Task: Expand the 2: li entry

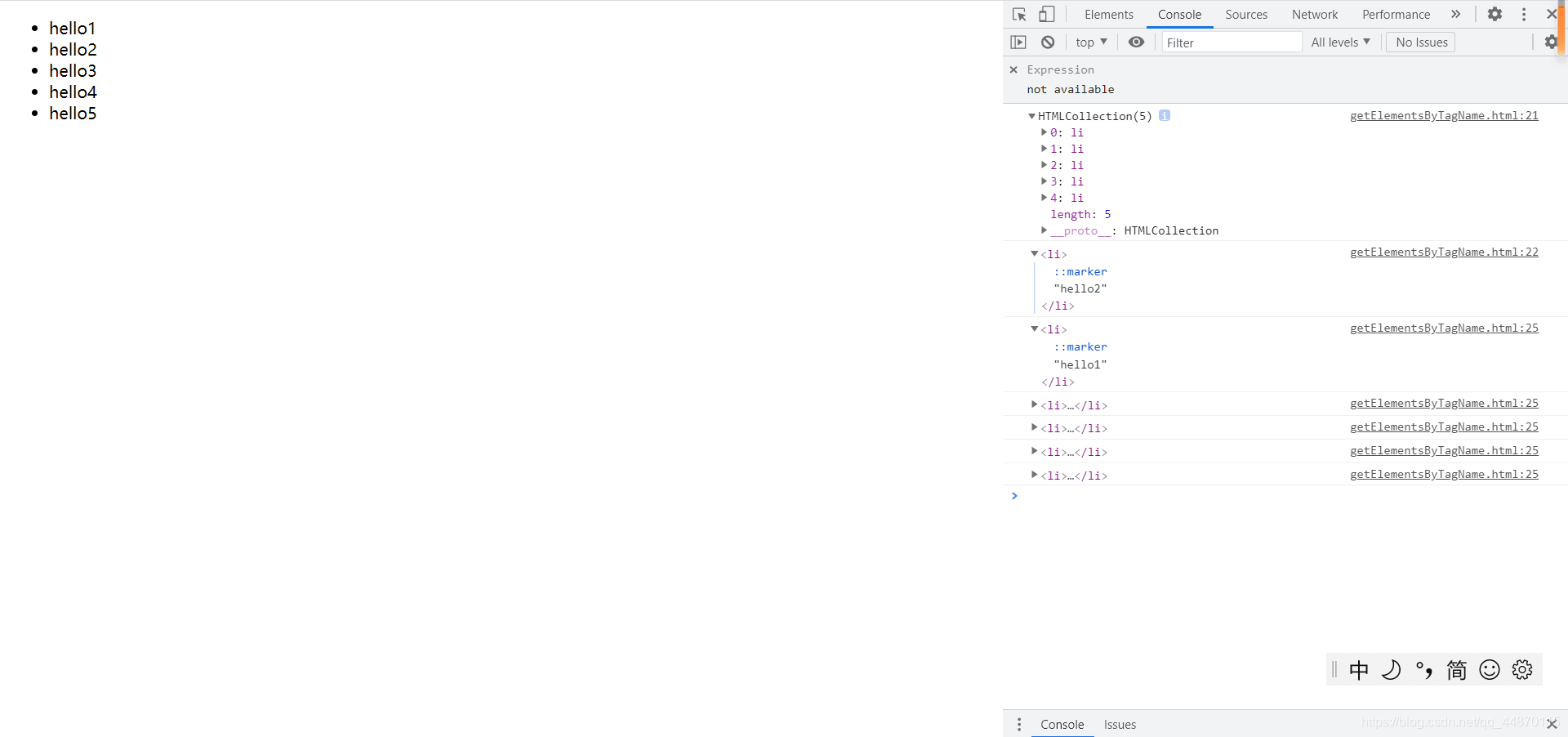Action: [1044, 164]
